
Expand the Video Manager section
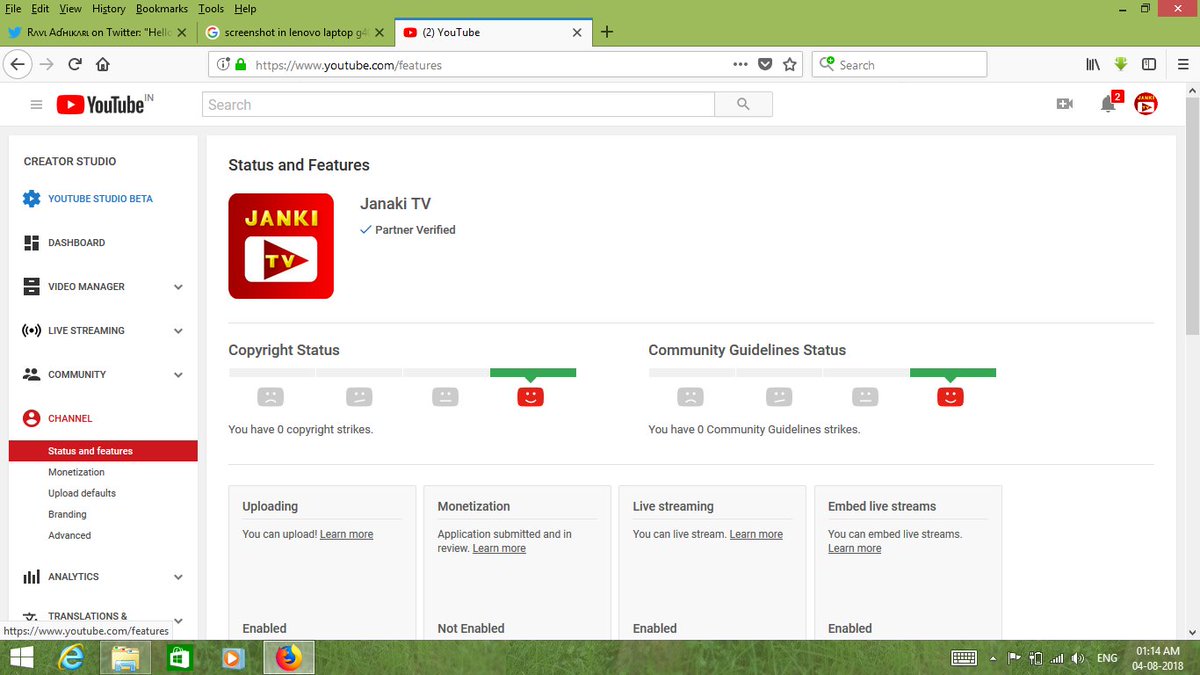tap(178, 287)
